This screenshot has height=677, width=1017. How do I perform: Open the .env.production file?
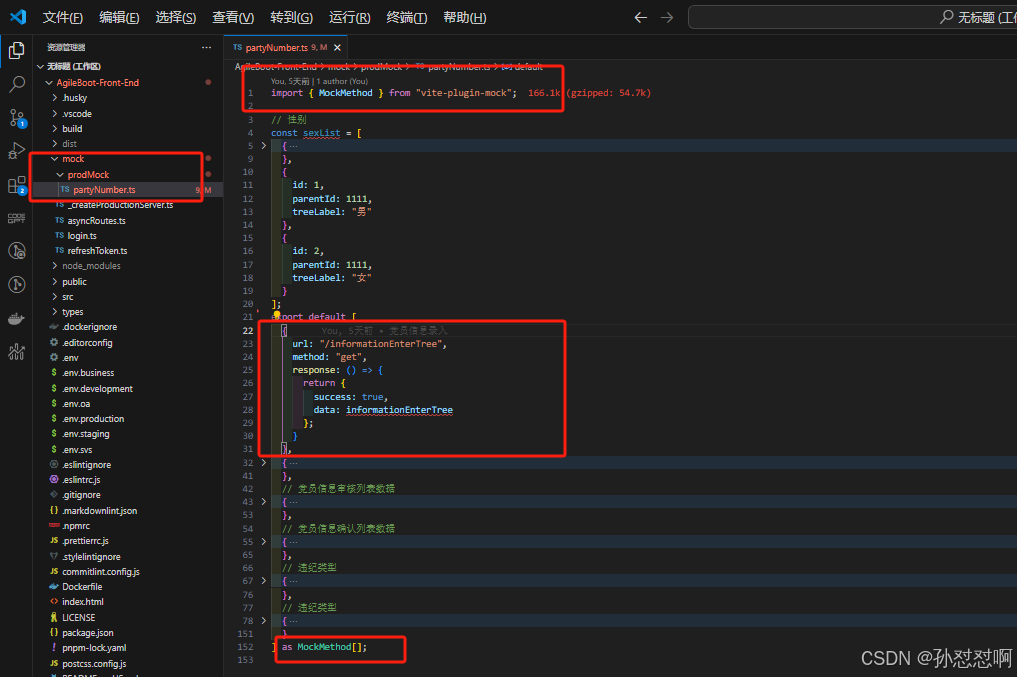pyautogui.click(x=93, y=419)
